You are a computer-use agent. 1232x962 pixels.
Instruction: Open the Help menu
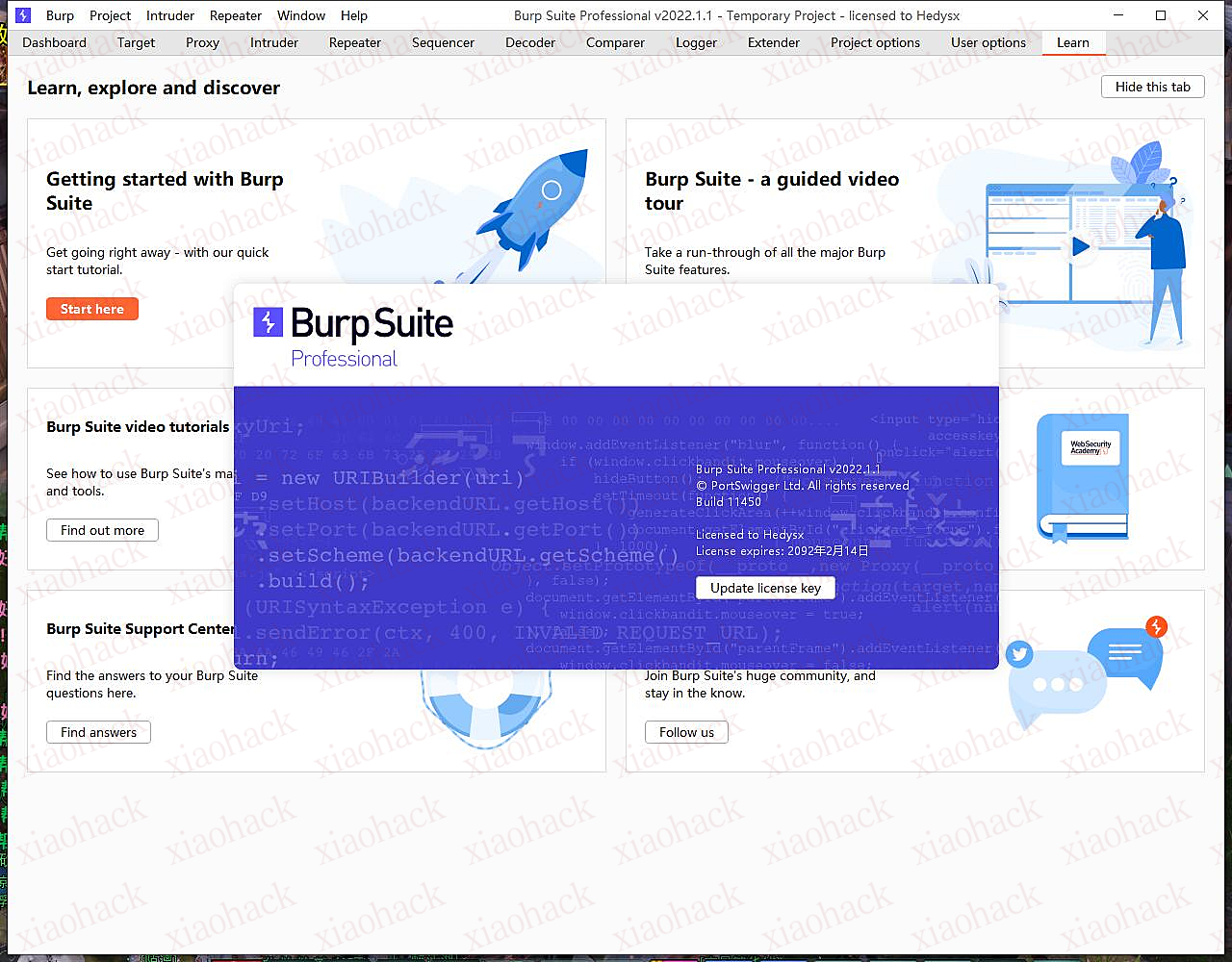point(354,15)
